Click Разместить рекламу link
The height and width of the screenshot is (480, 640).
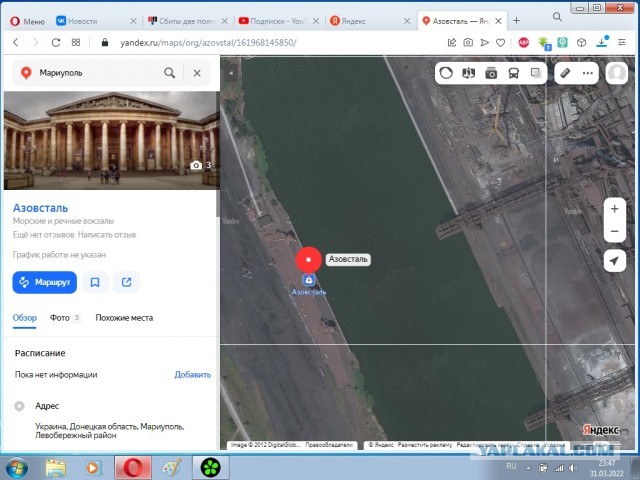pos(425,445)
